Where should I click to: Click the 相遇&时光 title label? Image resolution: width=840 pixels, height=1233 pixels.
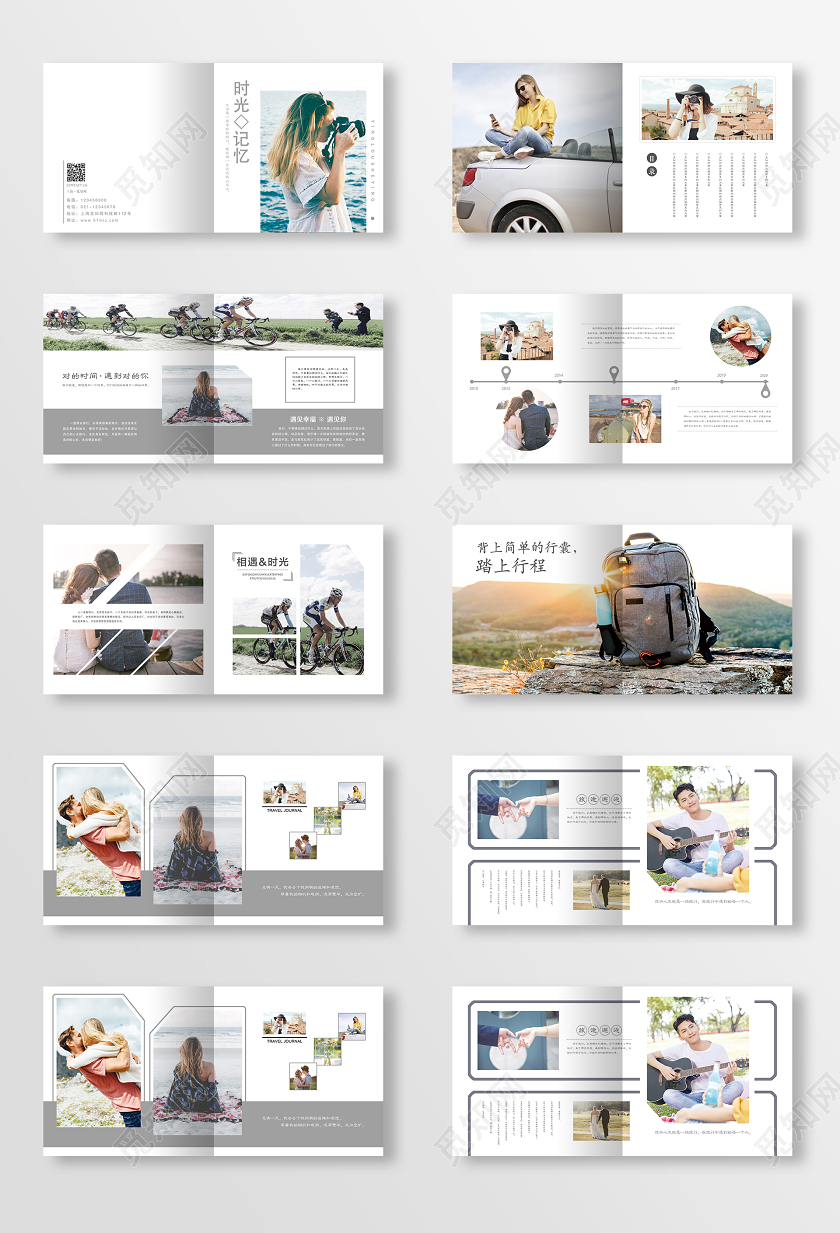pos(262,562)
